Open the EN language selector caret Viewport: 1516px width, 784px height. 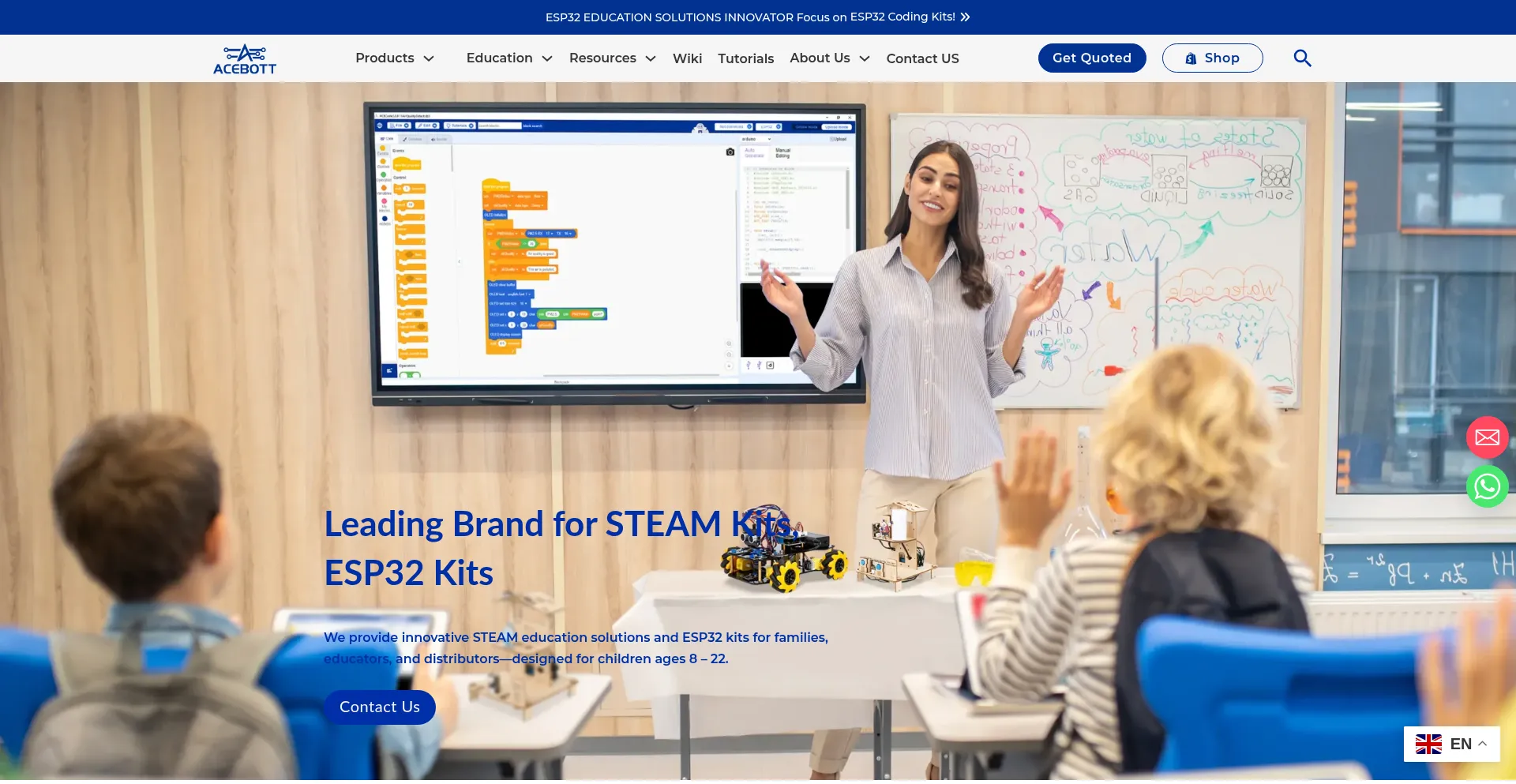(1483, 744)
